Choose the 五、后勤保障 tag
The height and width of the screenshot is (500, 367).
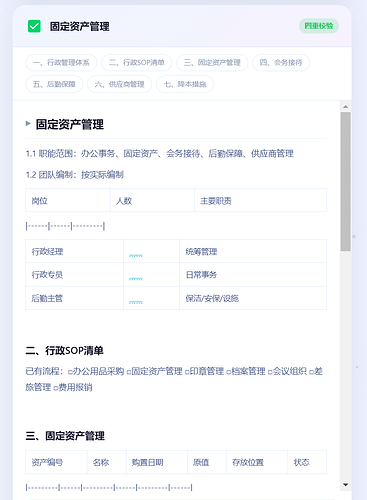54,84
